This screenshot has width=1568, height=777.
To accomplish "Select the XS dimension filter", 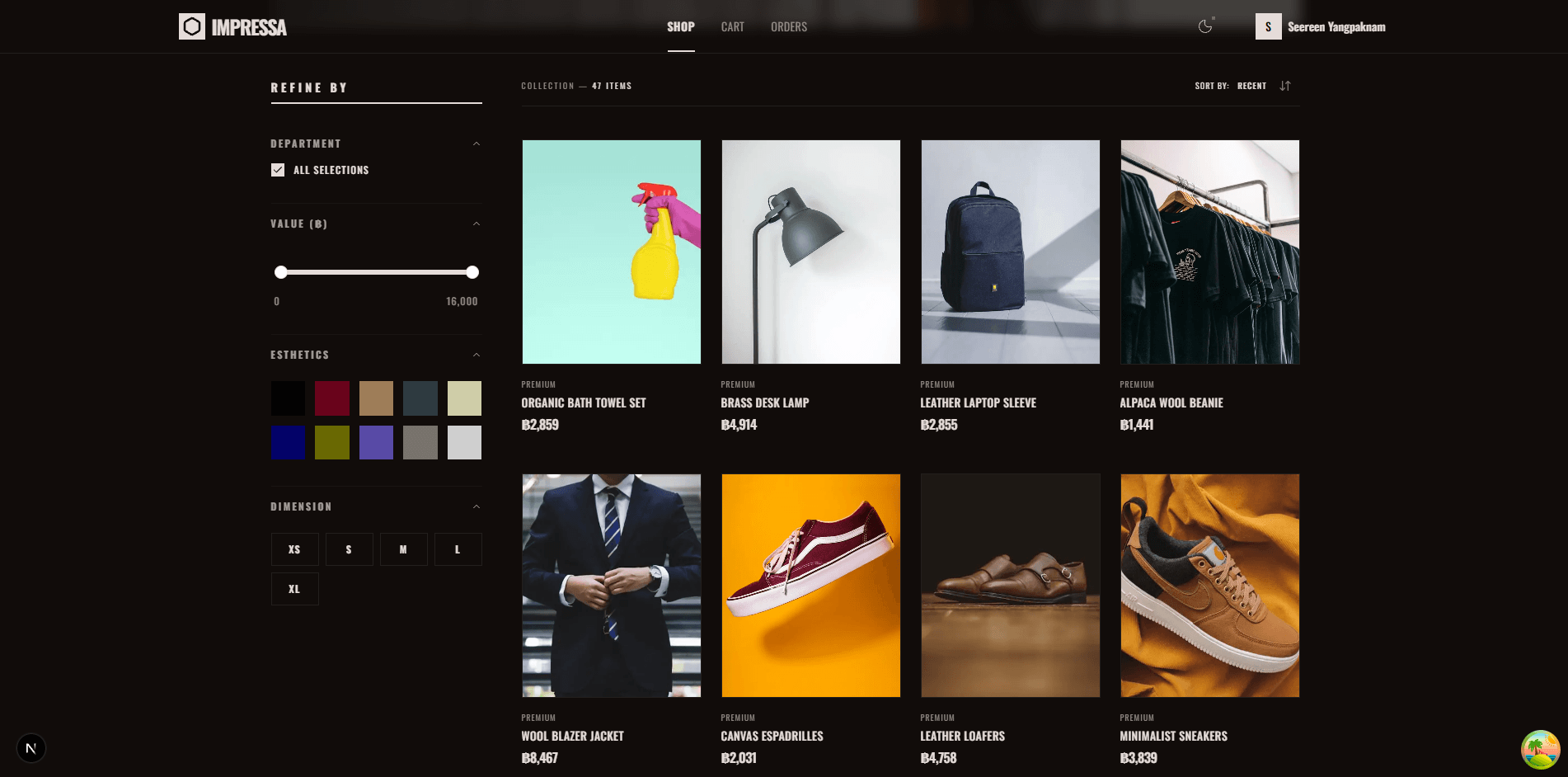I will 294,549.
